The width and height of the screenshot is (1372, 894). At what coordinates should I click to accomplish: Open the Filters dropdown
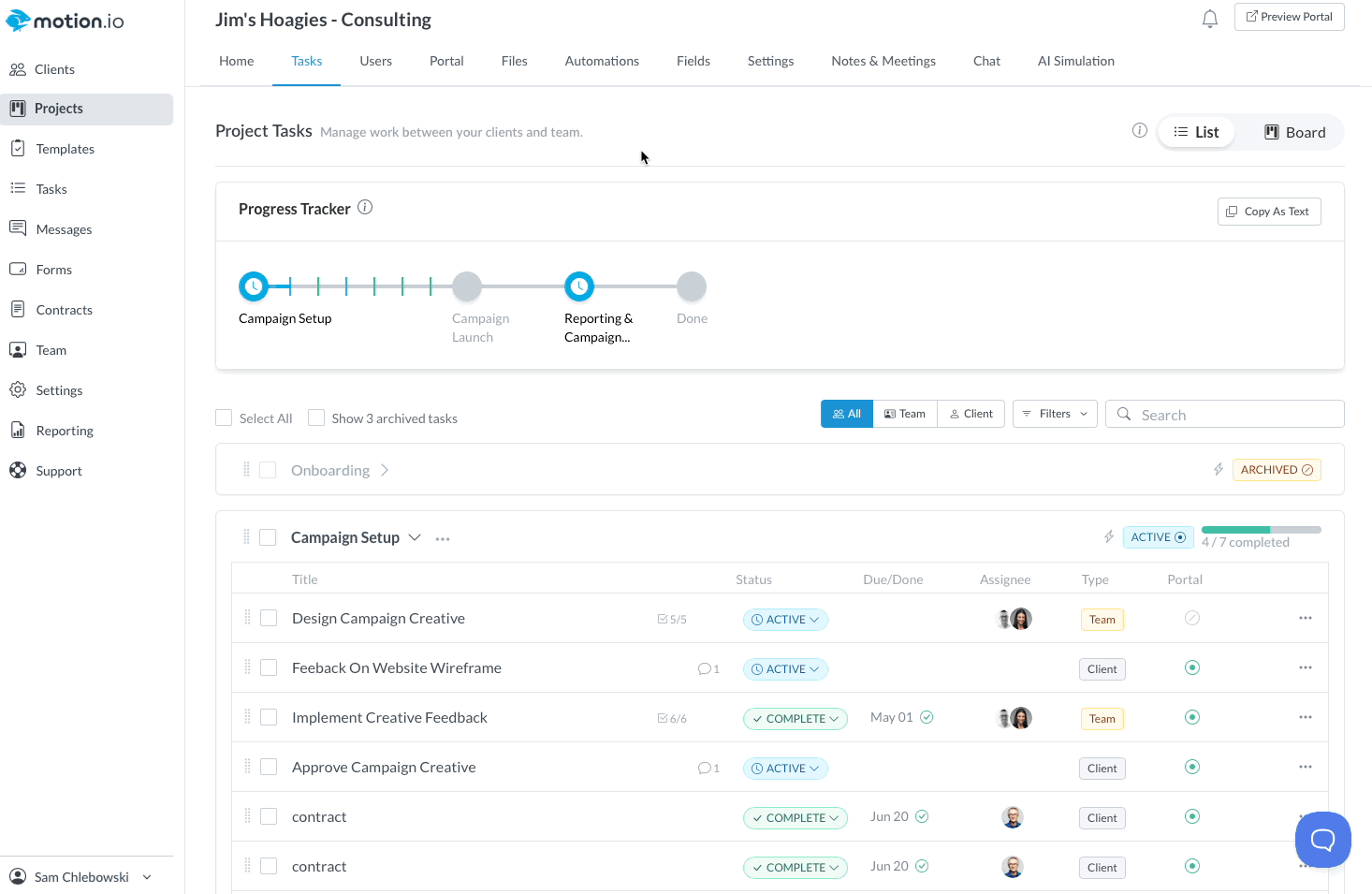tap(1055, 414)
